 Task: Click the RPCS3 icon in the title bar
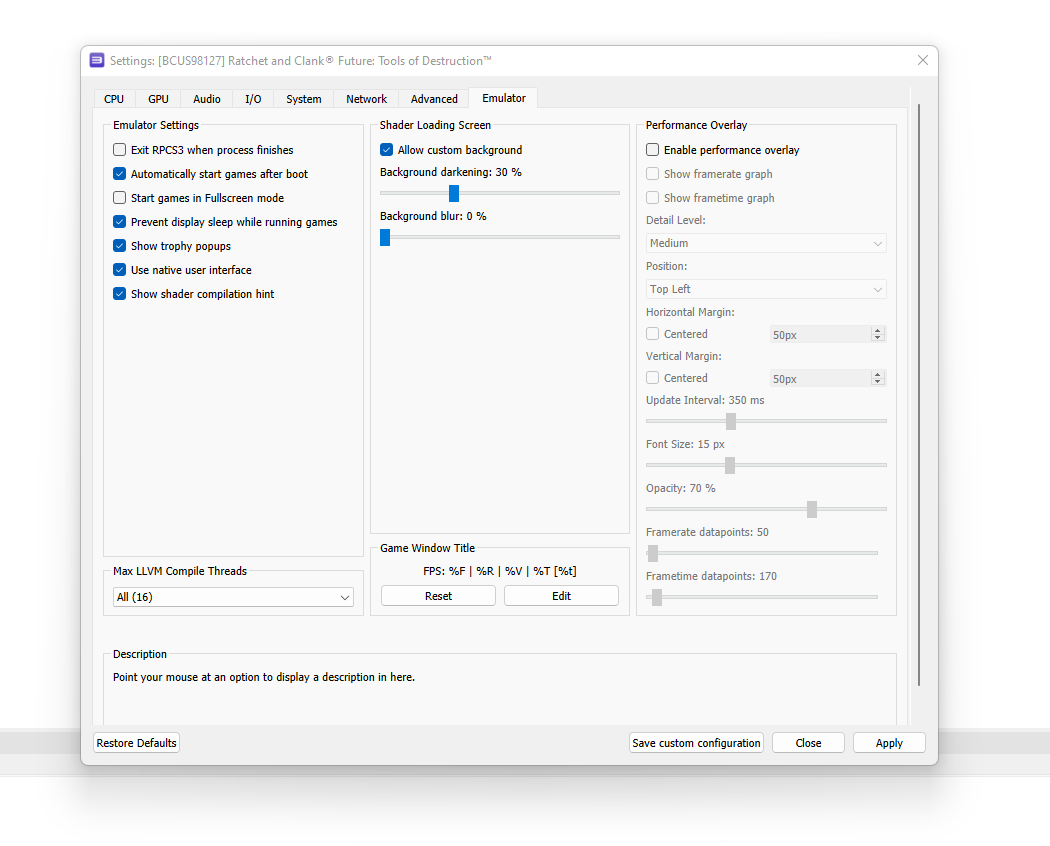coord(96,60)
